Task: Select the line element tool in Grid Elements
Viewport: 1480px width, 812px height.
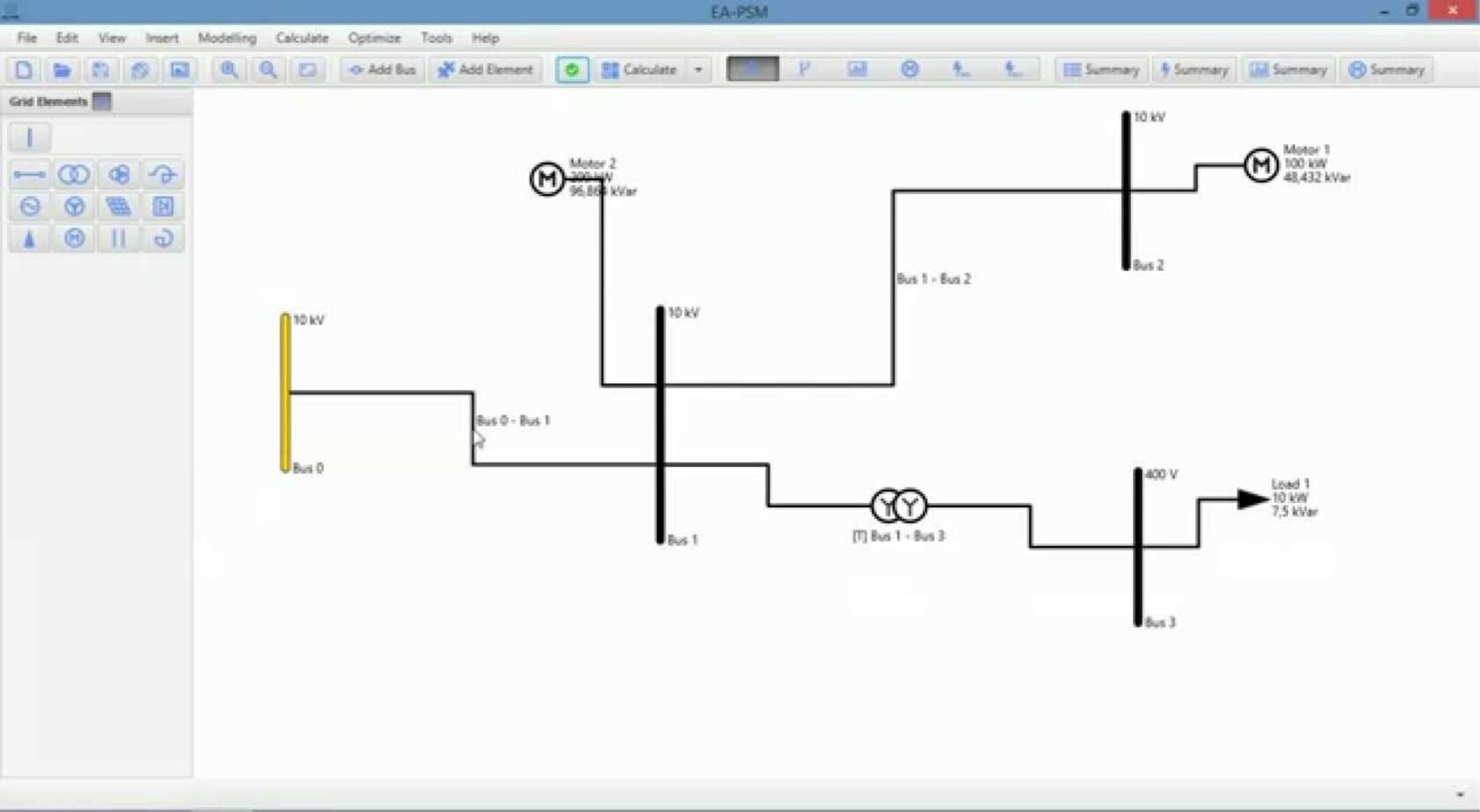Action: tap(29, 174)
